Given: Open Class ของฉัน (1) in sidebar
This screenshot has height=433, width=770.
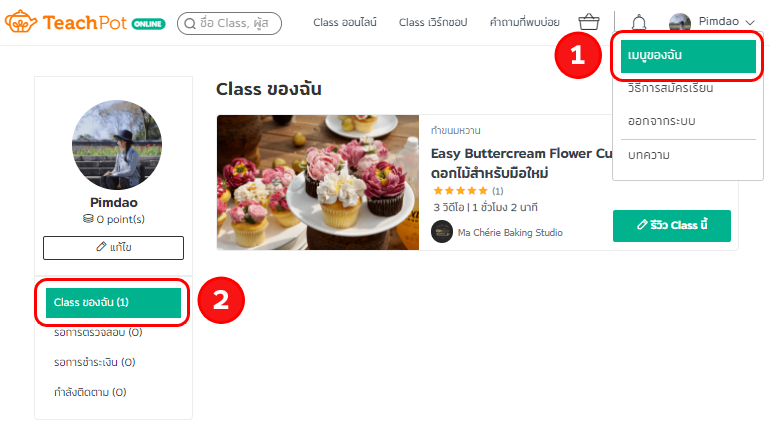Looking at the screenshot, I should (x=113, y=302).
